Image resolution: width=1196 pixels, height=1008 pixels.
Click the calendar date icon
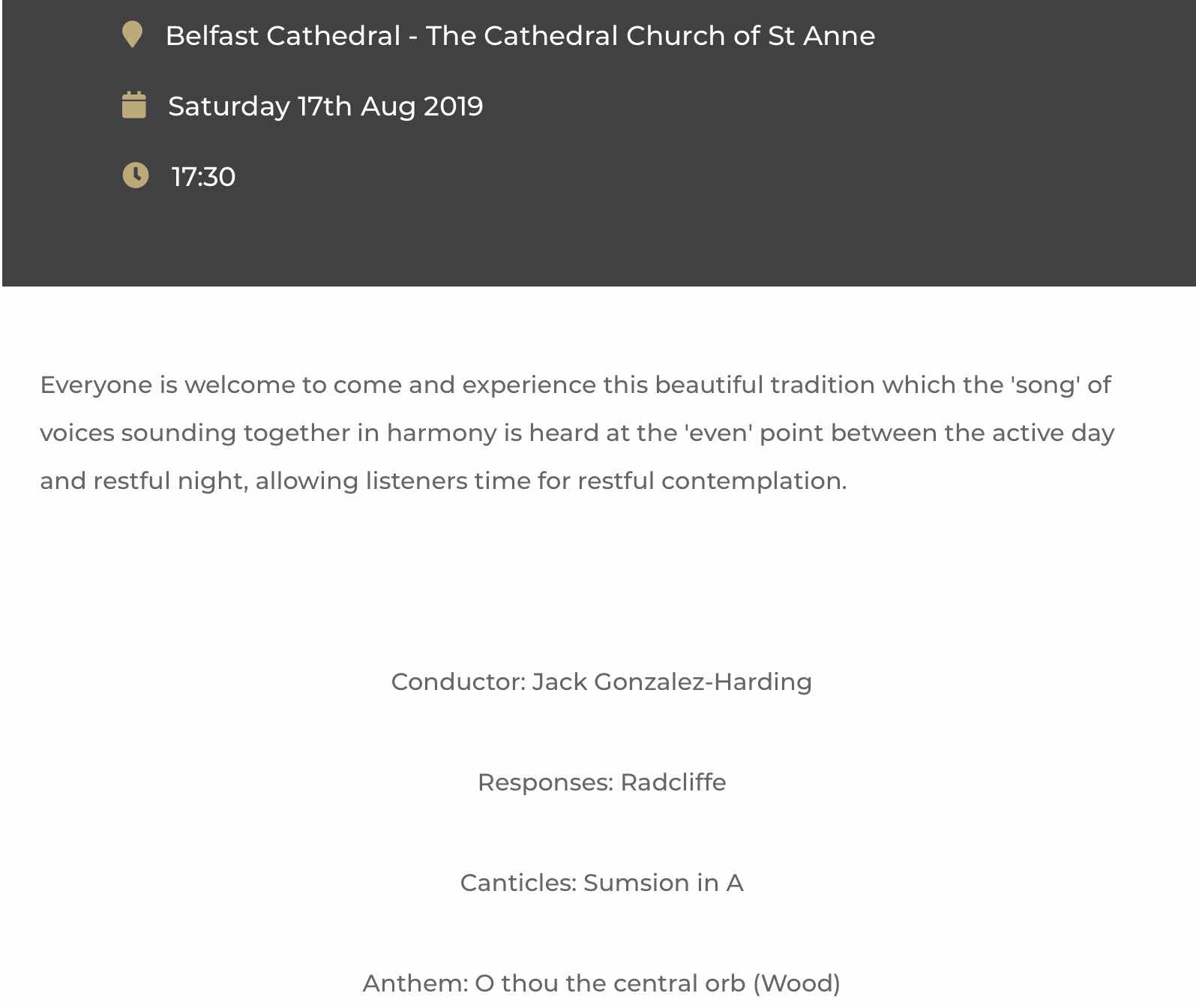[134, 105]
